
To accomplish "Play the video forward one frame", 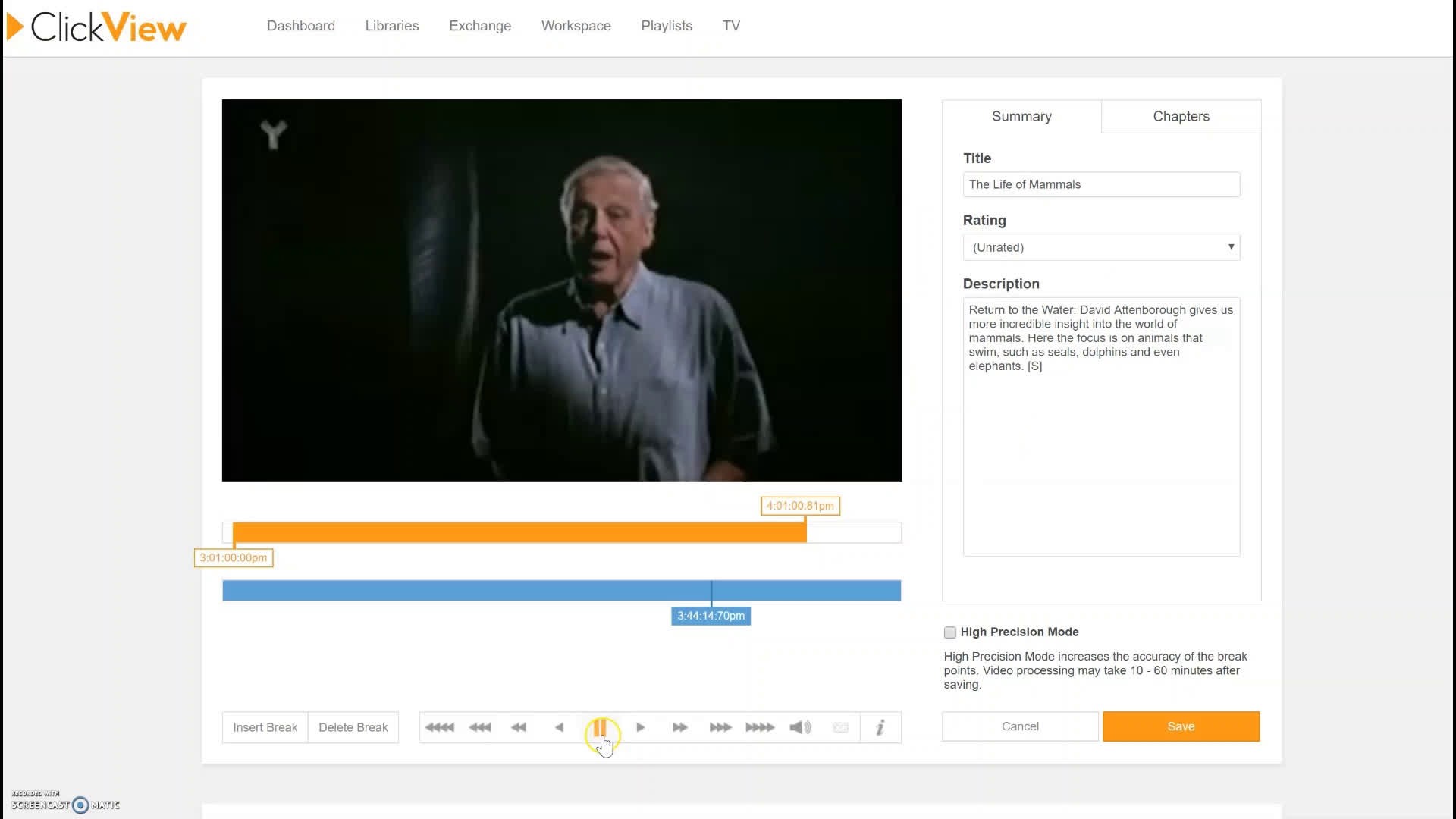I will (641, 726).
